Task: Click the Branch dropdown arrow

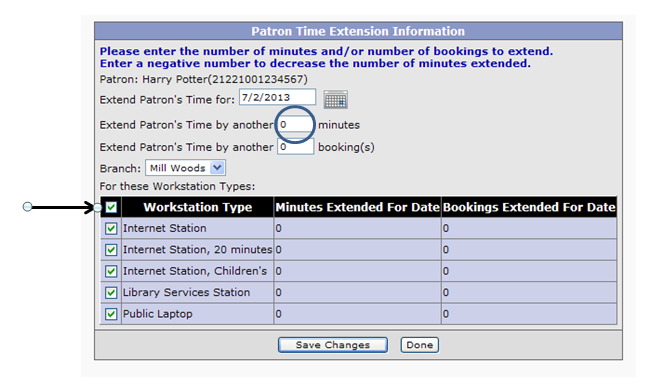Action: [x=217, y=168]
